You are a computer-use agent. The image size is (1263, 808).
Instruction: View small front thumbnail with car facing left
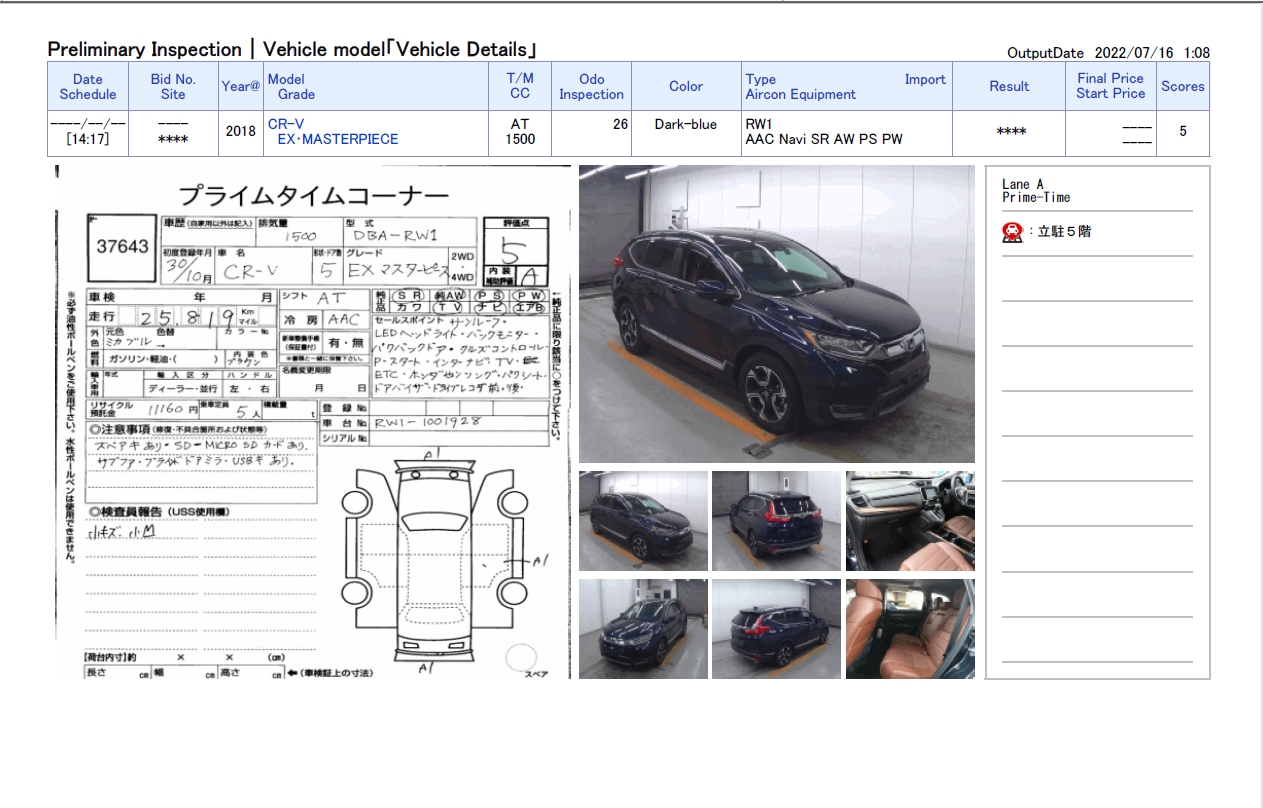pyautogui.click(x=643, y=629)
